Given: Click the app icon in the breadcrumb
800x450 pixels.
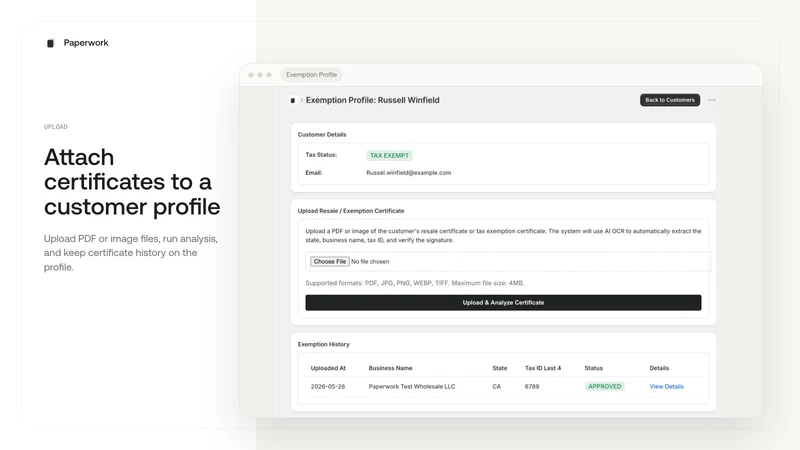Looking at the screenshot, I should (x=292, y=101).
